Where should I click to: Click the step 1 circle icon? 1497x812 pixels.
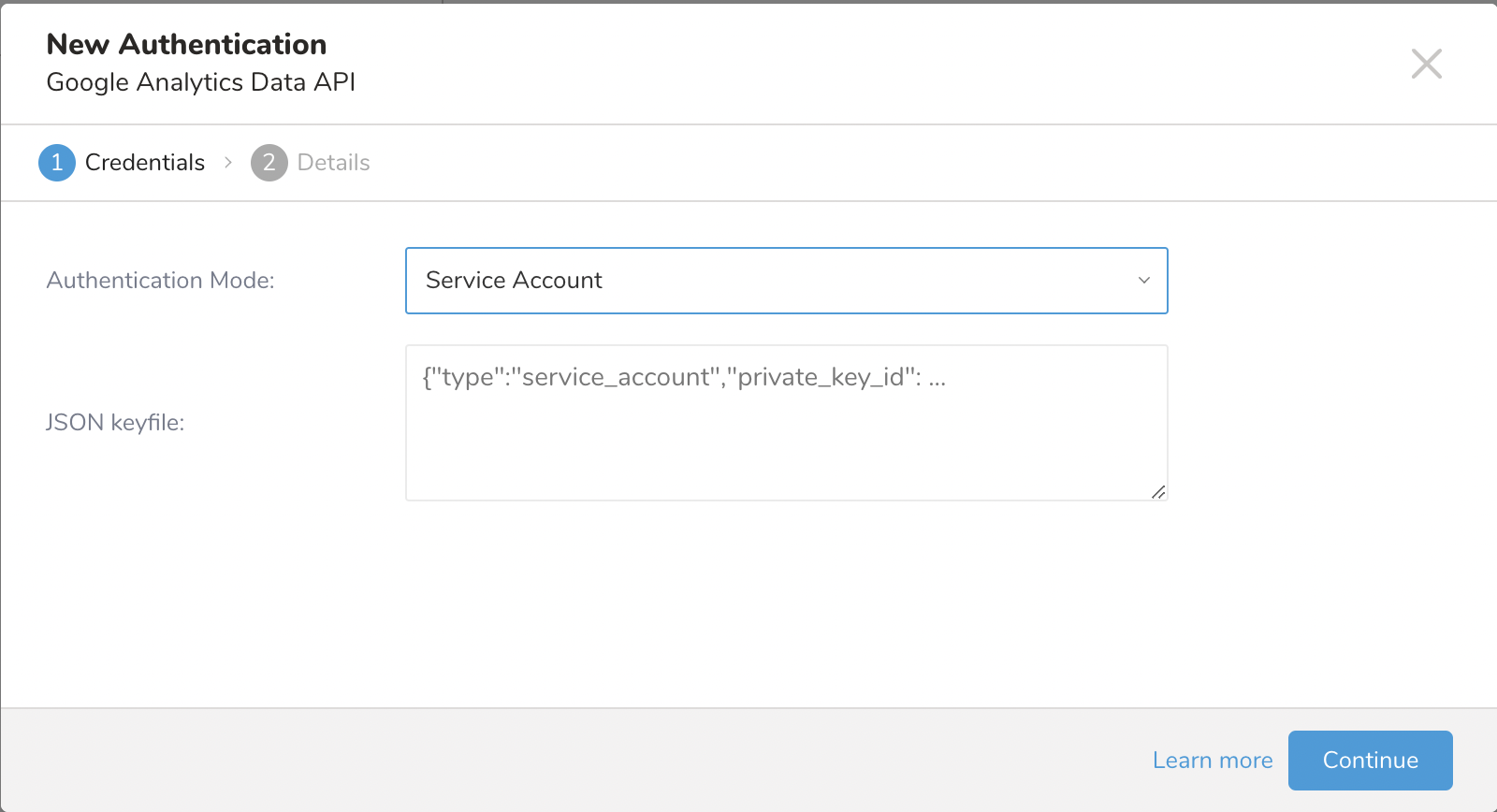57,163
